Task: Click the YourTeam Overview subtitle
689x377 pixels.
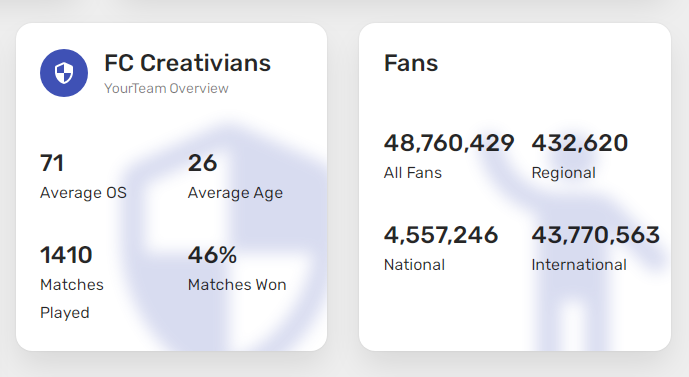Action: tap(166, 88)
